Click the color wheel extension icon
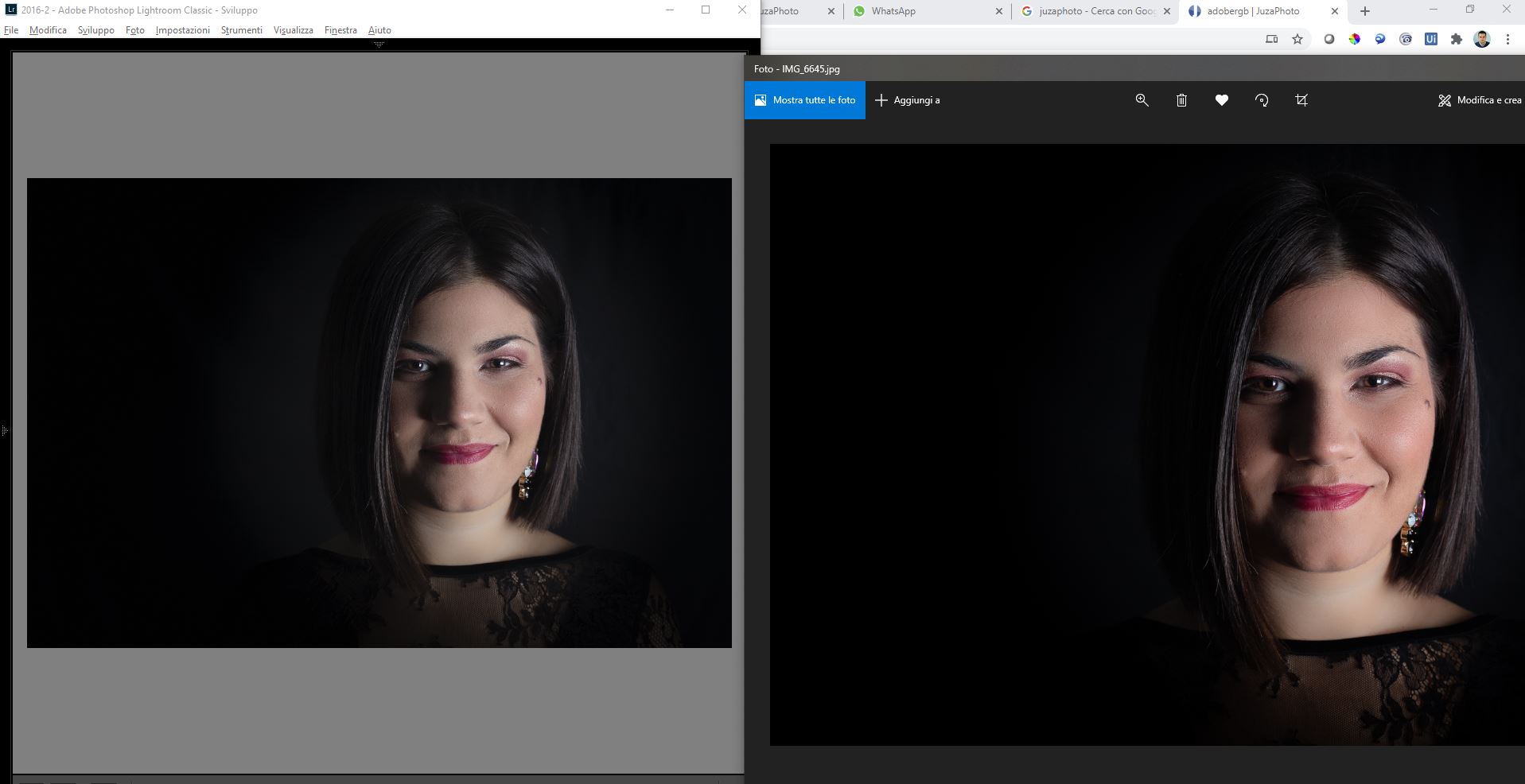This screenshot has height=784, width=1525. (1353, 38)
